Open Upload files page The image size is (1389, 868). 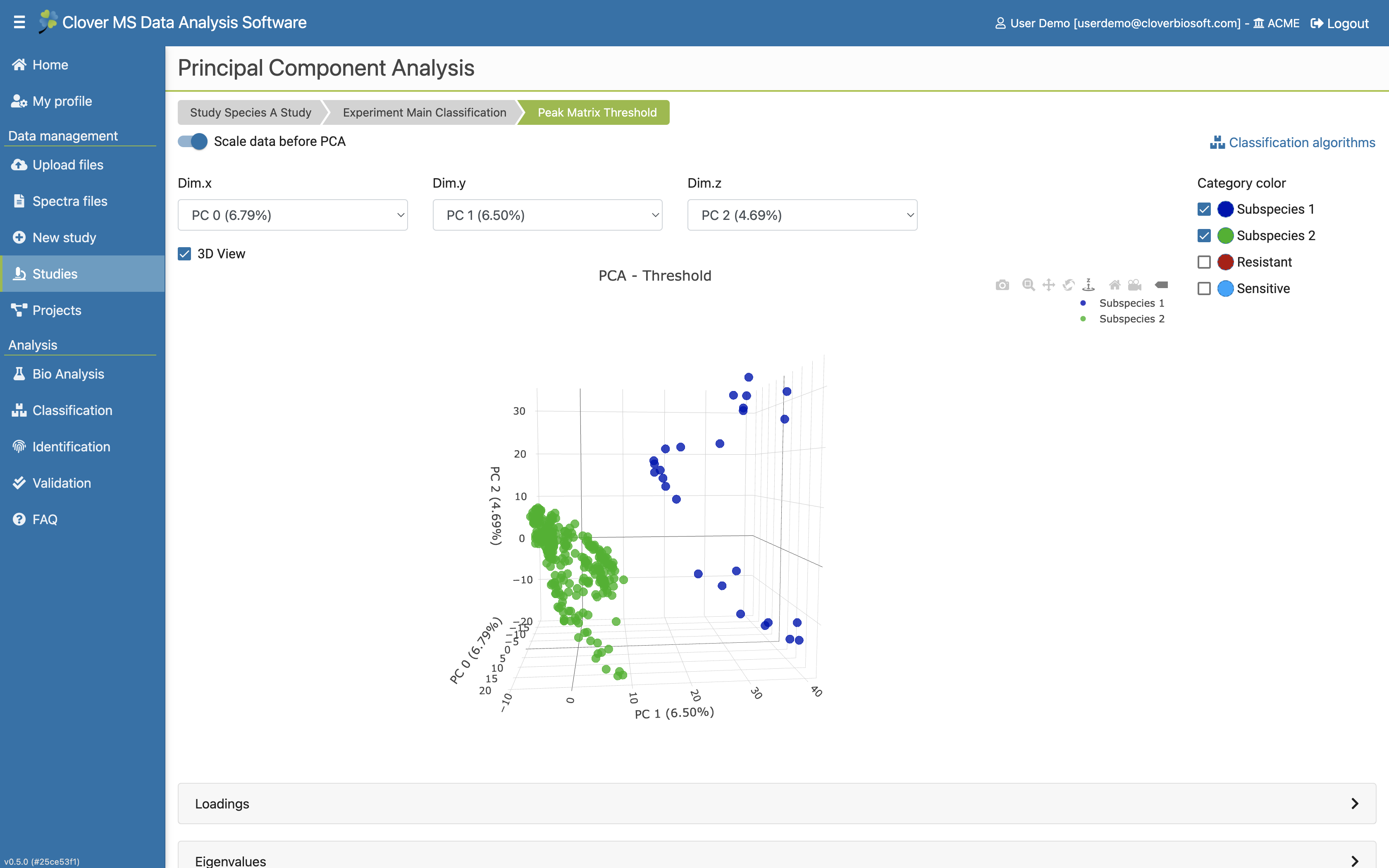[x=83, y=165]
